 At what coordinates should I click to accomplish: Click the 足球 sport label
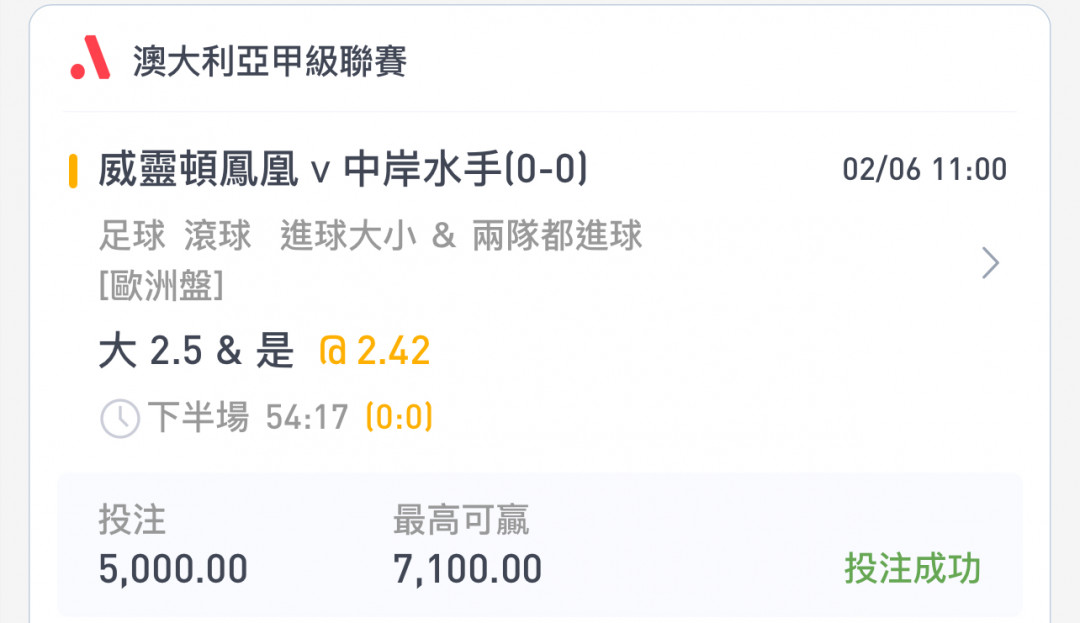(x=132, y=235)
